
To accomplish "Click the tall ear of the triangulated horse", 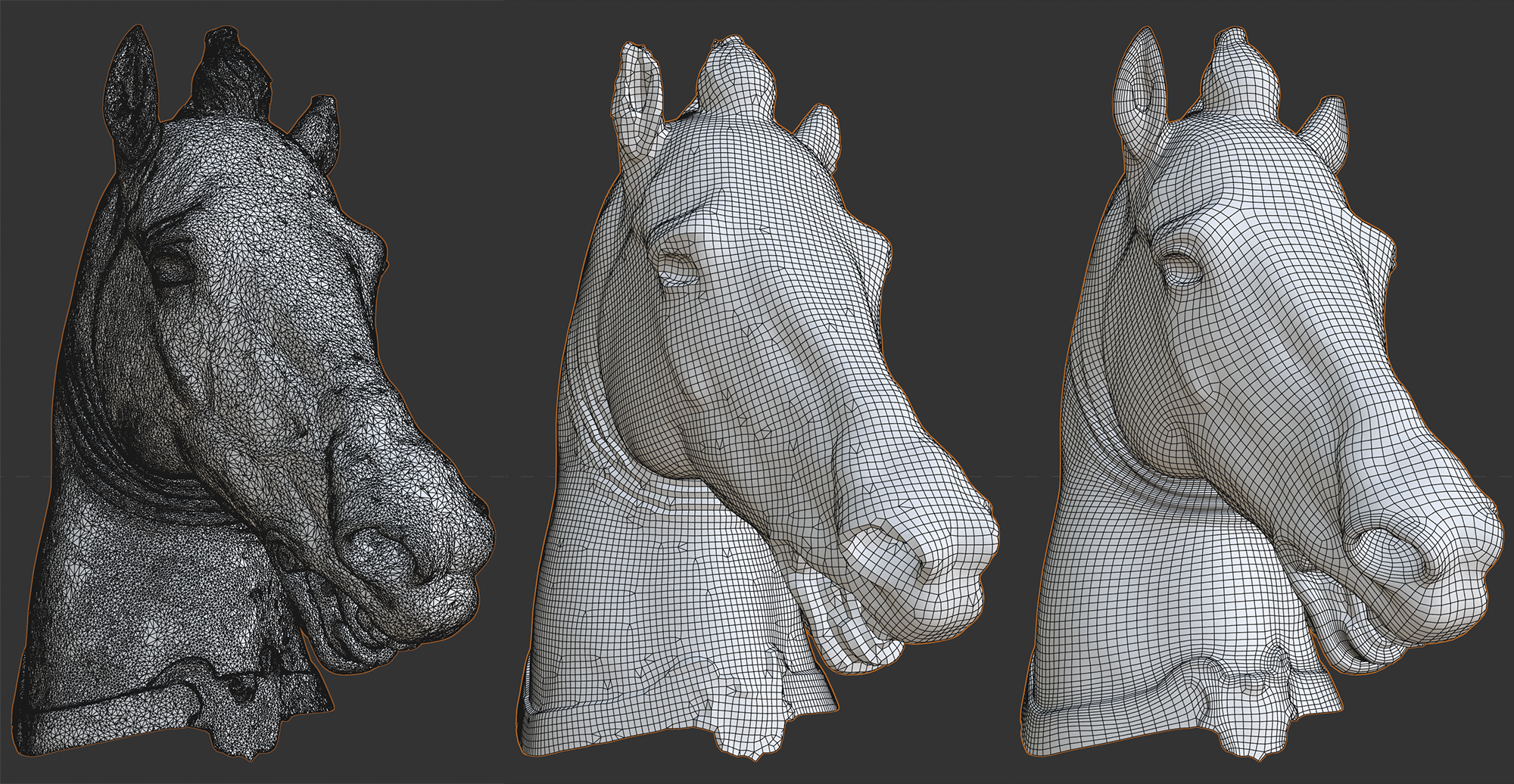I will tap(130, 92).
